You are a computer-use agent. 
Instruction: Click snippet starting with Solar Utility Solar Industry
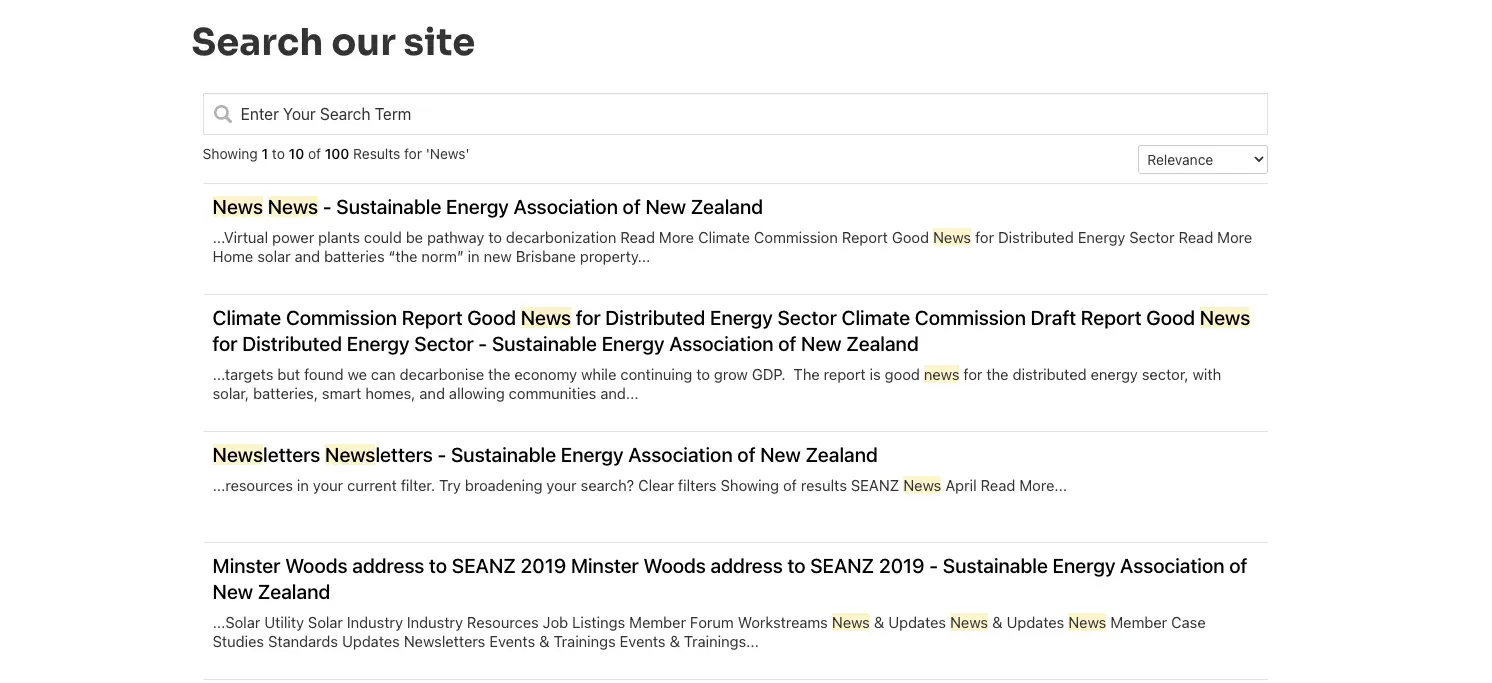point(520,623)
